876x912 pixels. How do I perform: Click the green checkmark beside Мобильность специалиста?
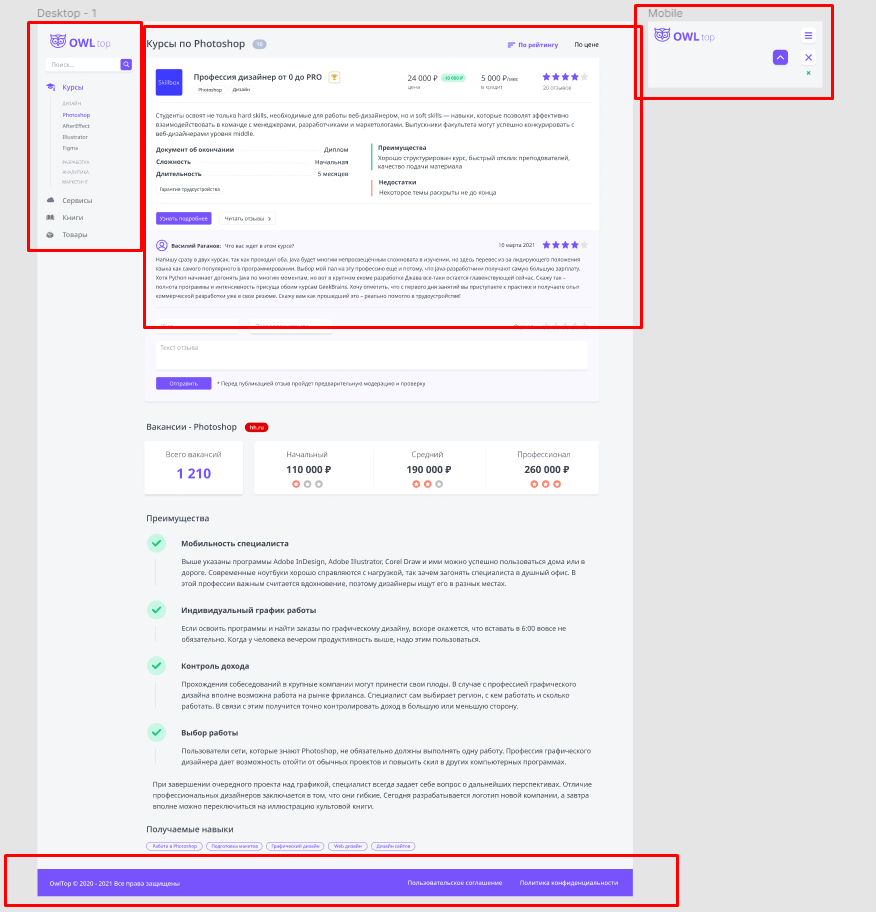(156, 543)
